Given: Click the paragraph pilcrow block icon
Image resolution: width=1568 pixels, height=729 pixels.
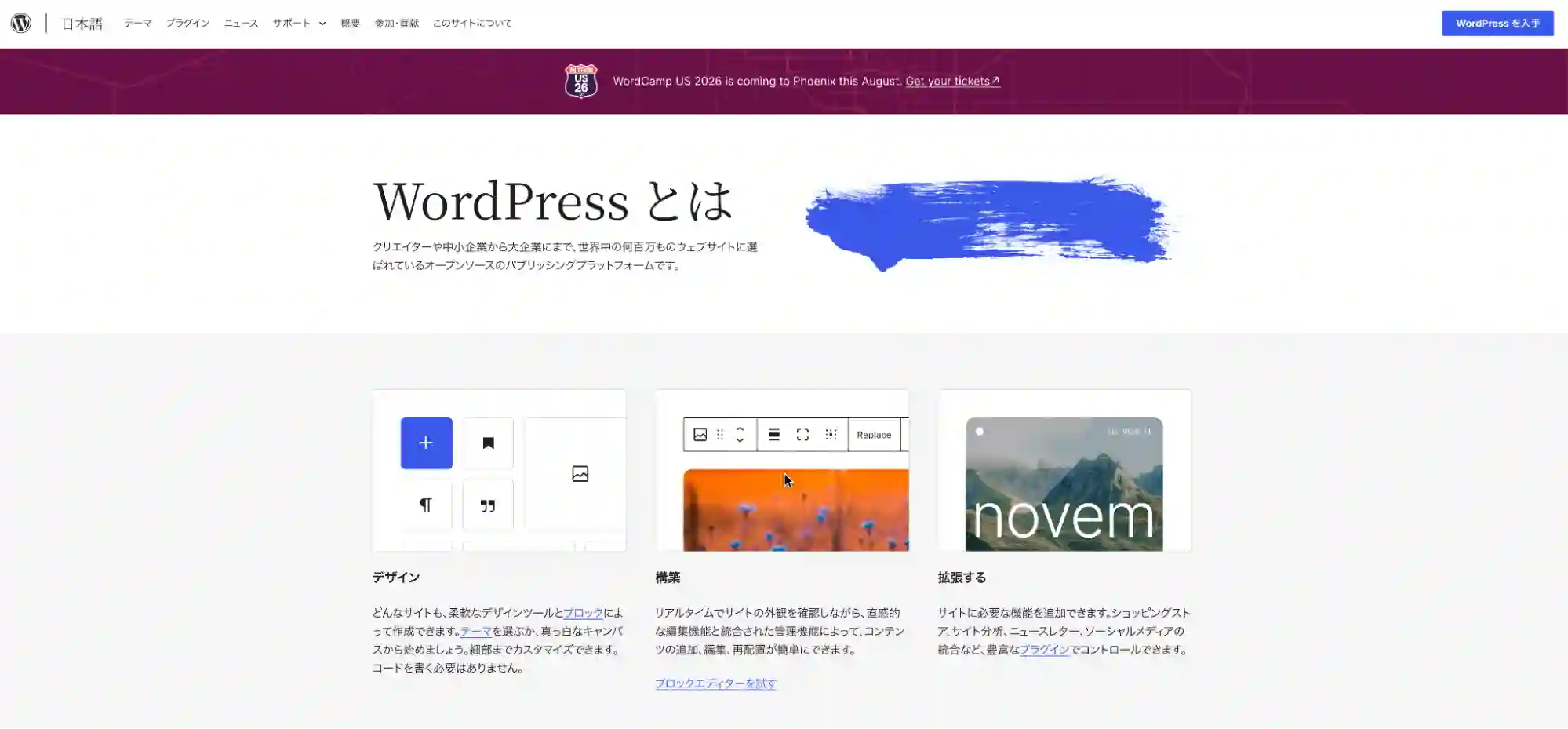Looking at the screenshot, I should pyautogui.click(x=426, y=505).
